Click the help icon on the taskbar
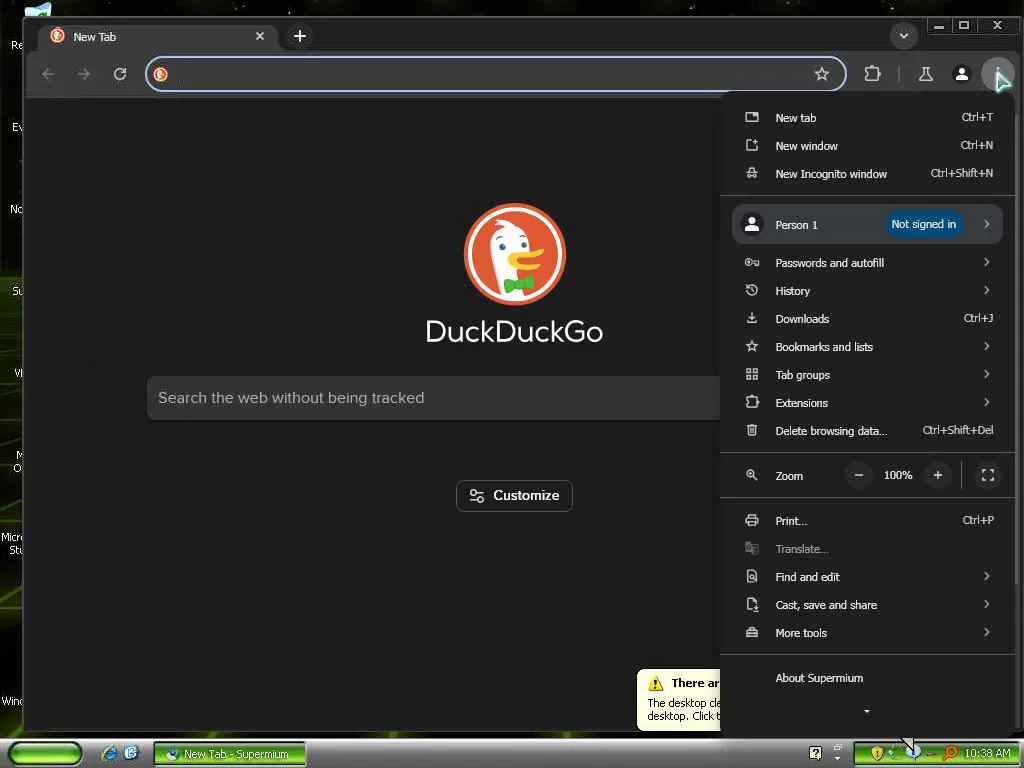This screenshot has width=1024, height=768. [815, 754]
